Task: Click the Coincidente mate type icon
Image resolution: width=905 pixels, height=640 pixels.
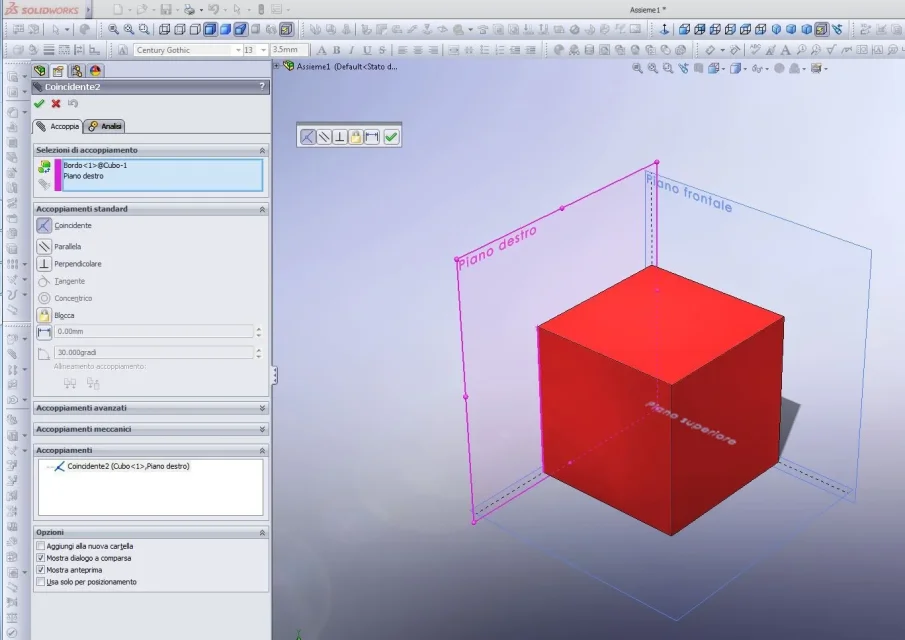Action: coord(44,226)
